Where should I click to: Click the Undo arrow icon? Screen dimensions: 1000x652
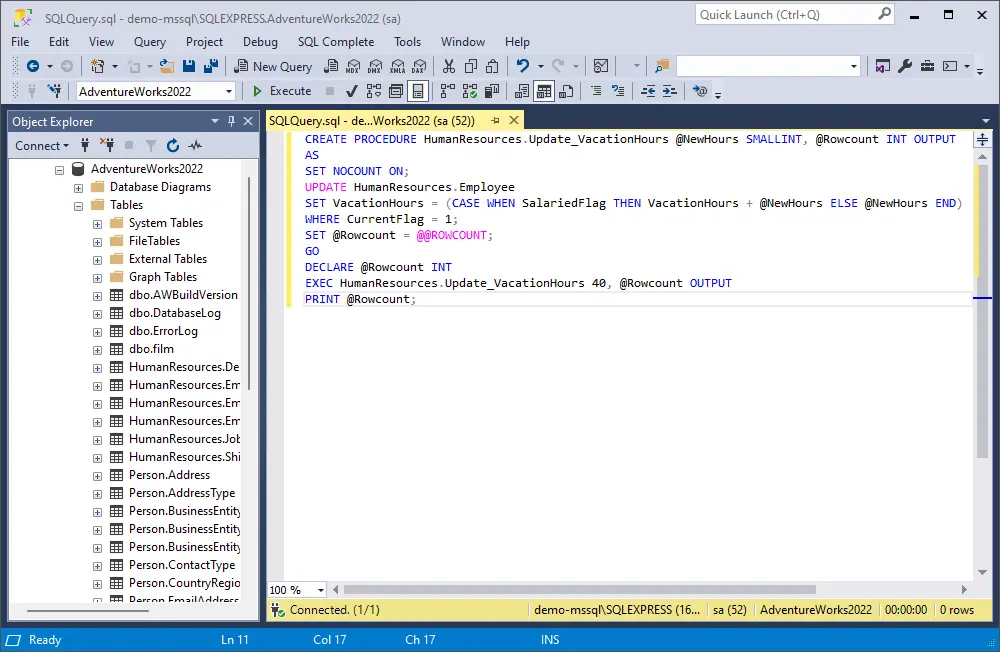click(x=522, y=66)
